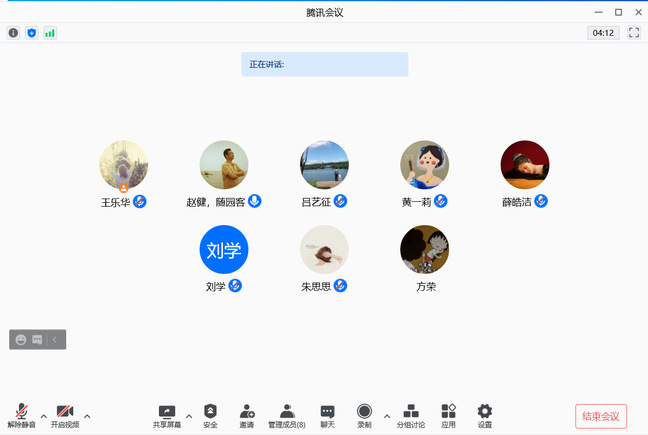This screenshot has width=648, height=435.
Task: Open the Apps (应用) panel
Action: [448, 415]
